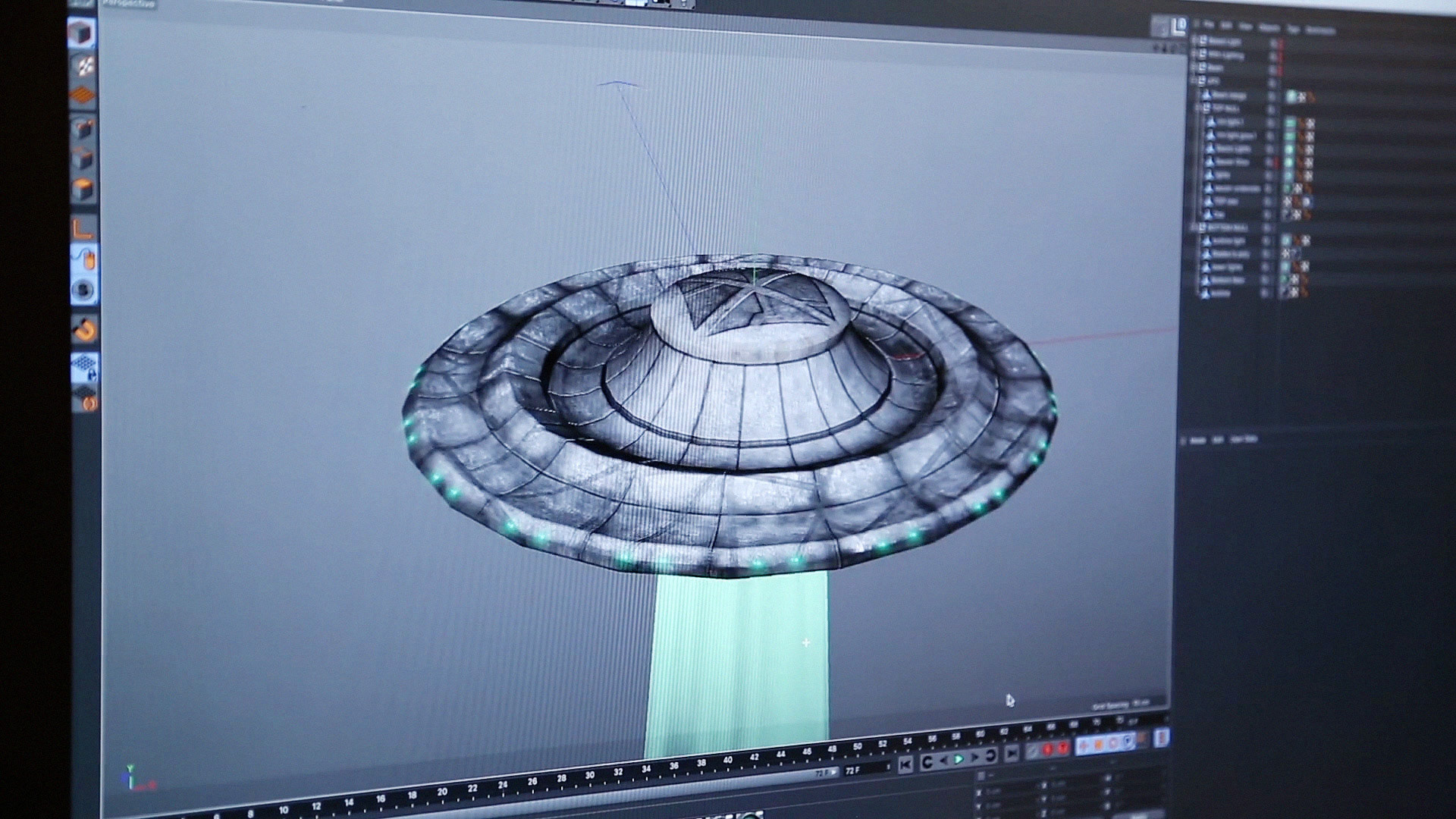
Task: Toggle Parameter keying icon
Action: pyautogui.click(x=1129, y=741)
